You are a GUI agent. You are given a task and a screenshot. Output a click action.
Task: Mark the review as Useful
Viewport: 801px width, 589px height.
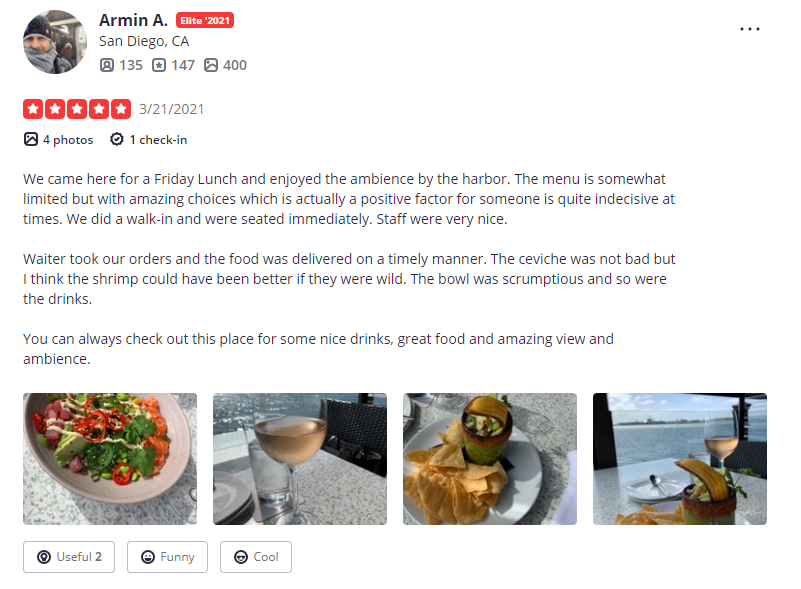(69, 557)
